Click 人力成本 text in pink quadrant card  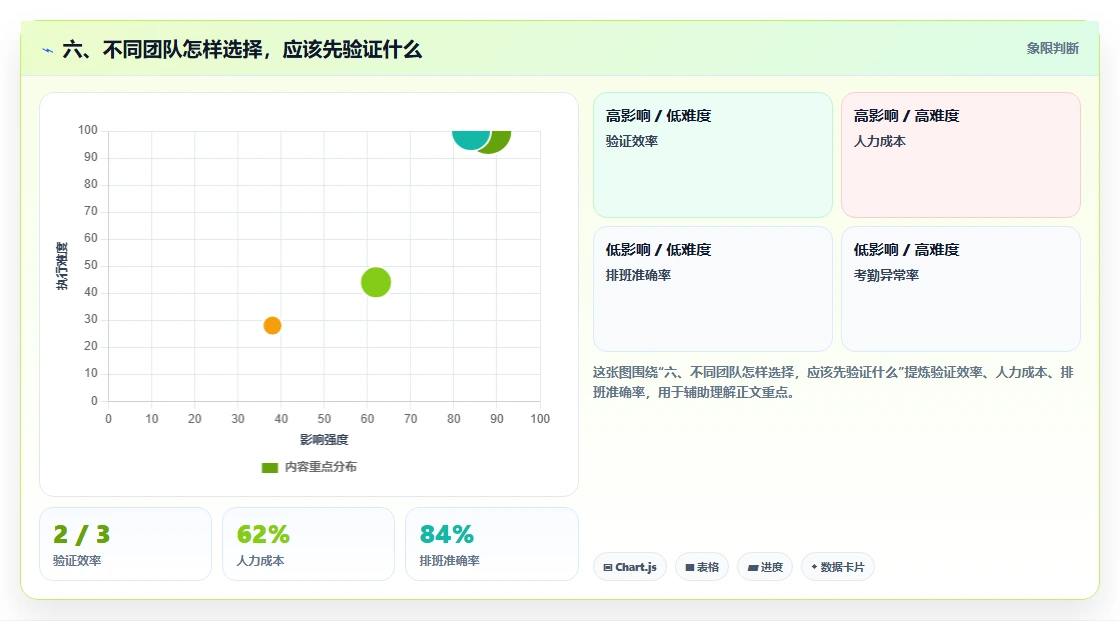pos(879,141)
